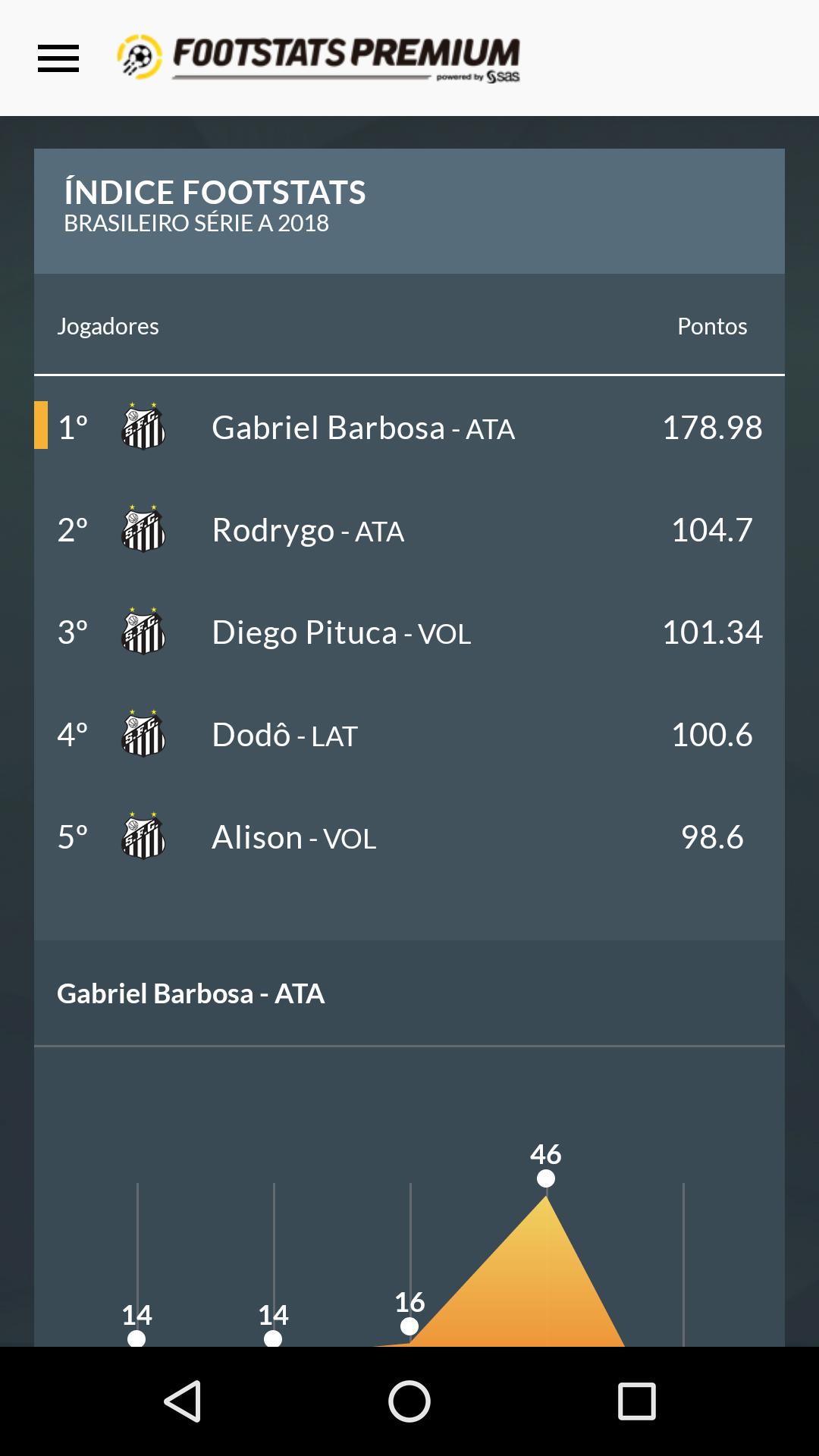Tap the Footstats Premium soccer ball logo
The height and width of the screenshot is (1456, 819).
pos(139,58)
